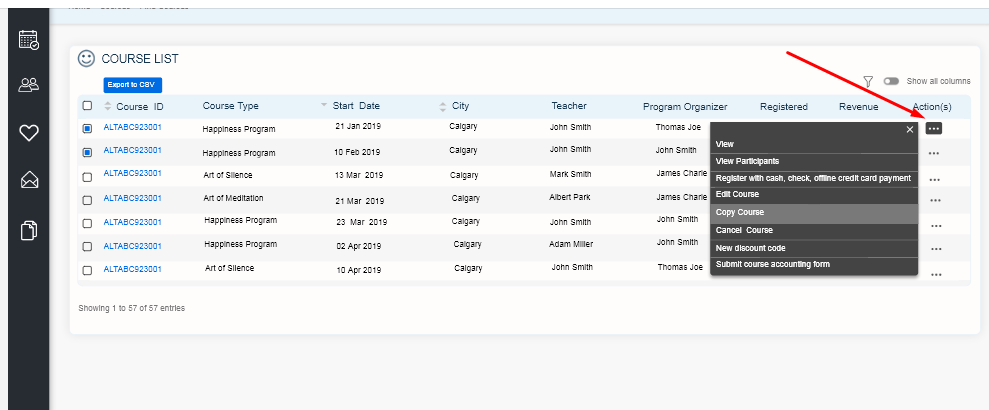Open actions dots for 10 Feb 2019 row
The height and width of the screenshot is (410, 989).
[x=935, y=153]
